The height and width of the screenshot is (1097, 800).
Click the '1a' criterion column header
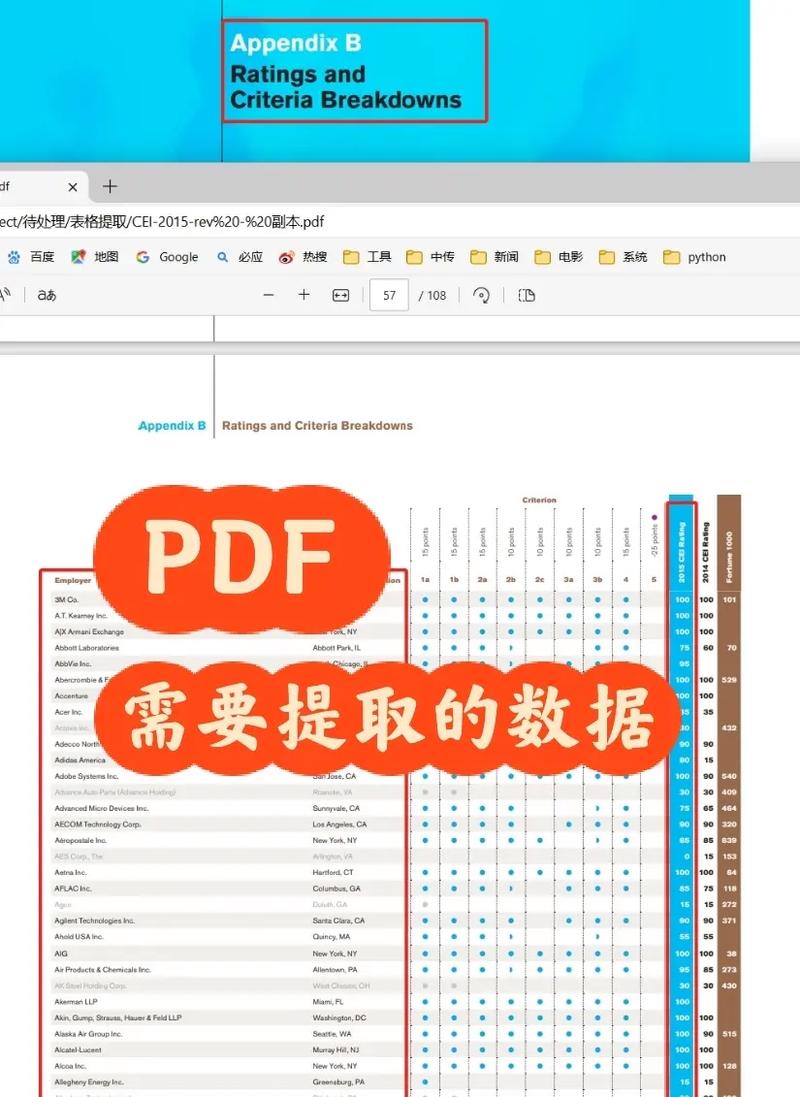[425, 580]
